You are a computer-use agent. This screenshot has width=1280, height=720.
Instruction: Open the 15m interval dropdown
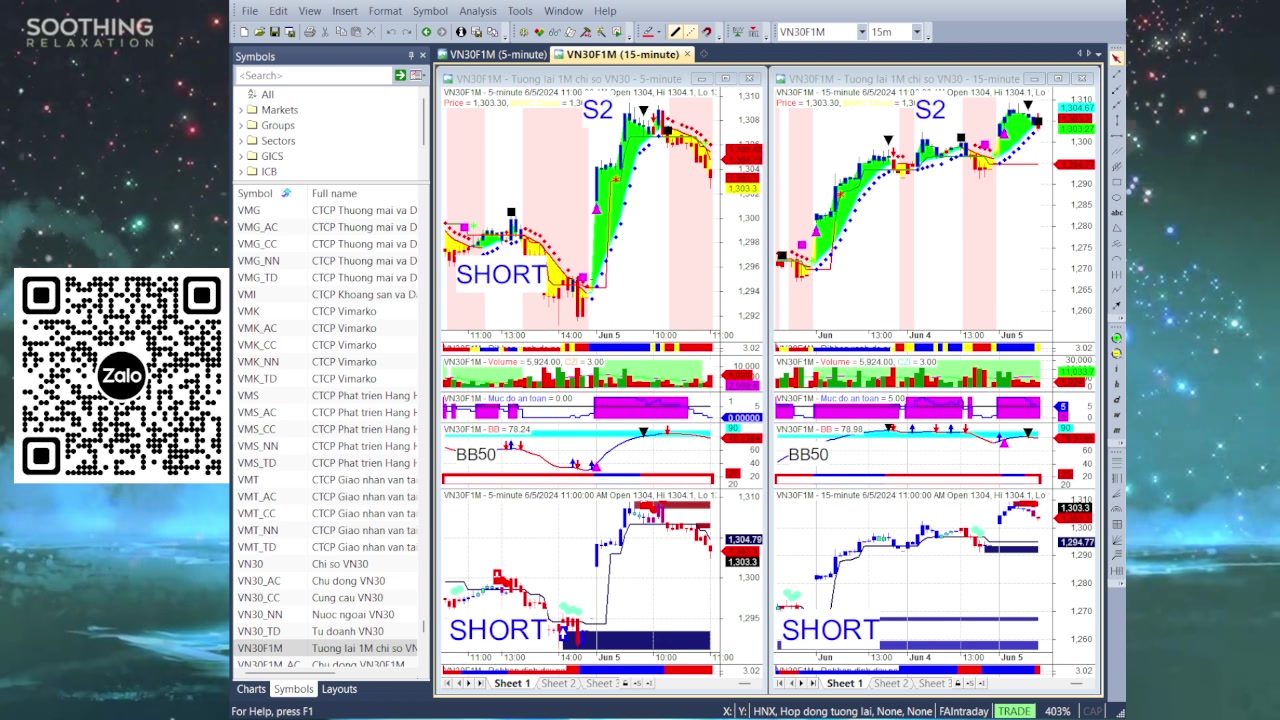917,32
